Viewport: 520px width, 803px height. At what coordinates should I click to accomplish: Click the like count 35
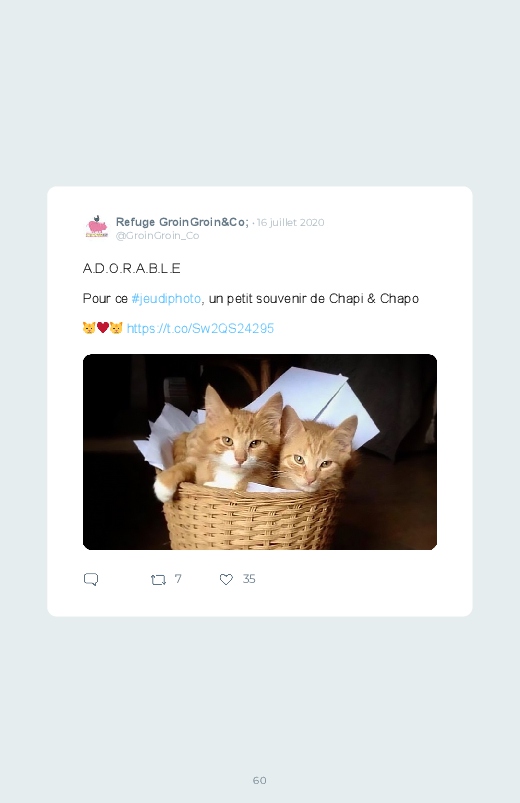[x=249, y=579]
